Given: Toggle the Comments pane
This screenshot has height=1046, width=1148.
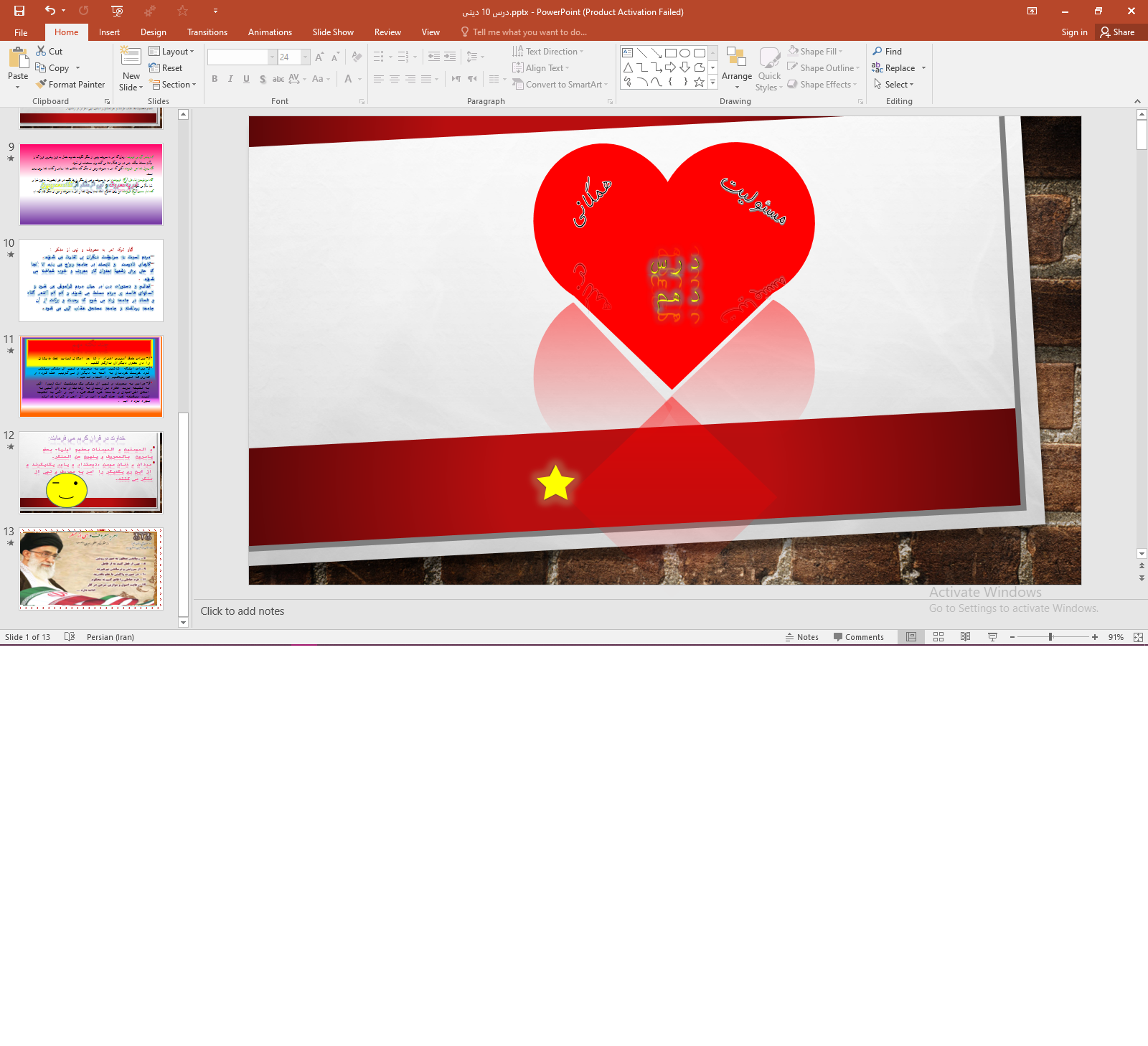Looking at the screenshot, I should (858, 637).
